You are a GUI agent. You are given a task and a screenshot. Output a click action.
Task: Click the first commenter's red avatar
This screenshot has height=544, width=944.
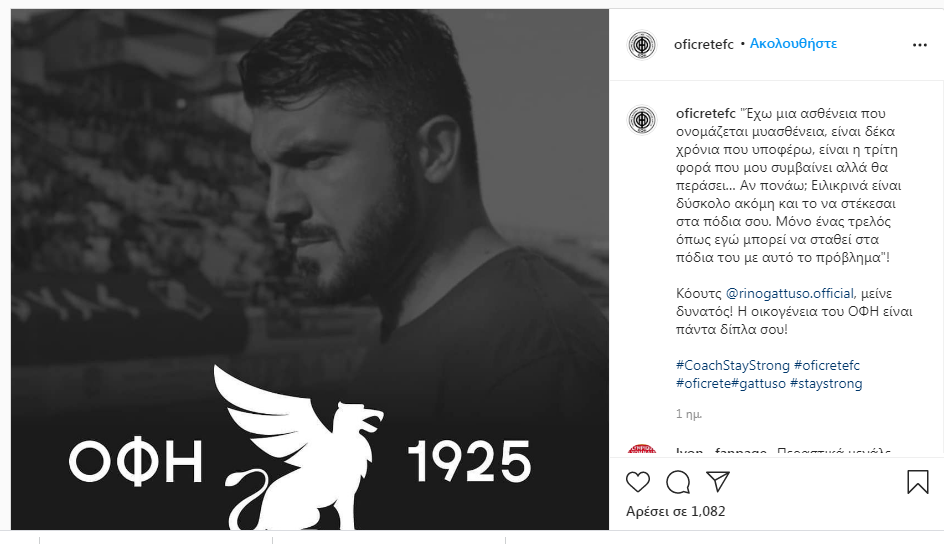642,450
